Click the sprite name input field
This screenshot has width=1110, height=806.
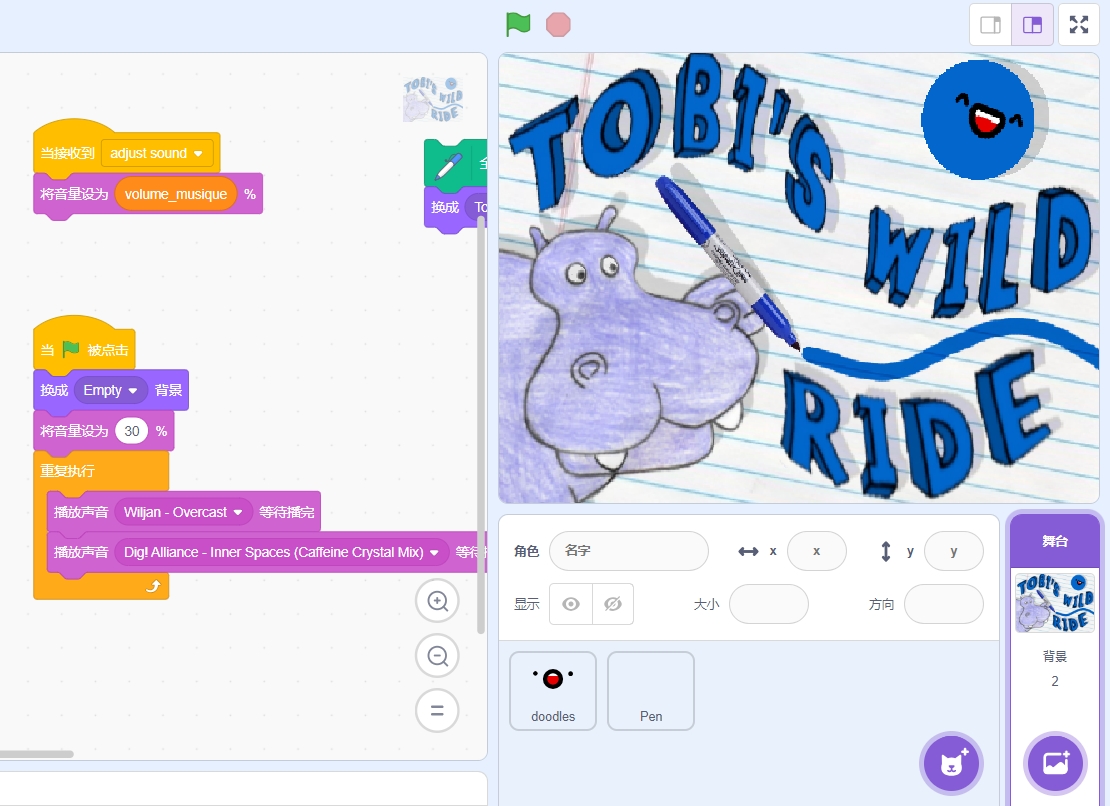(628, 551)
